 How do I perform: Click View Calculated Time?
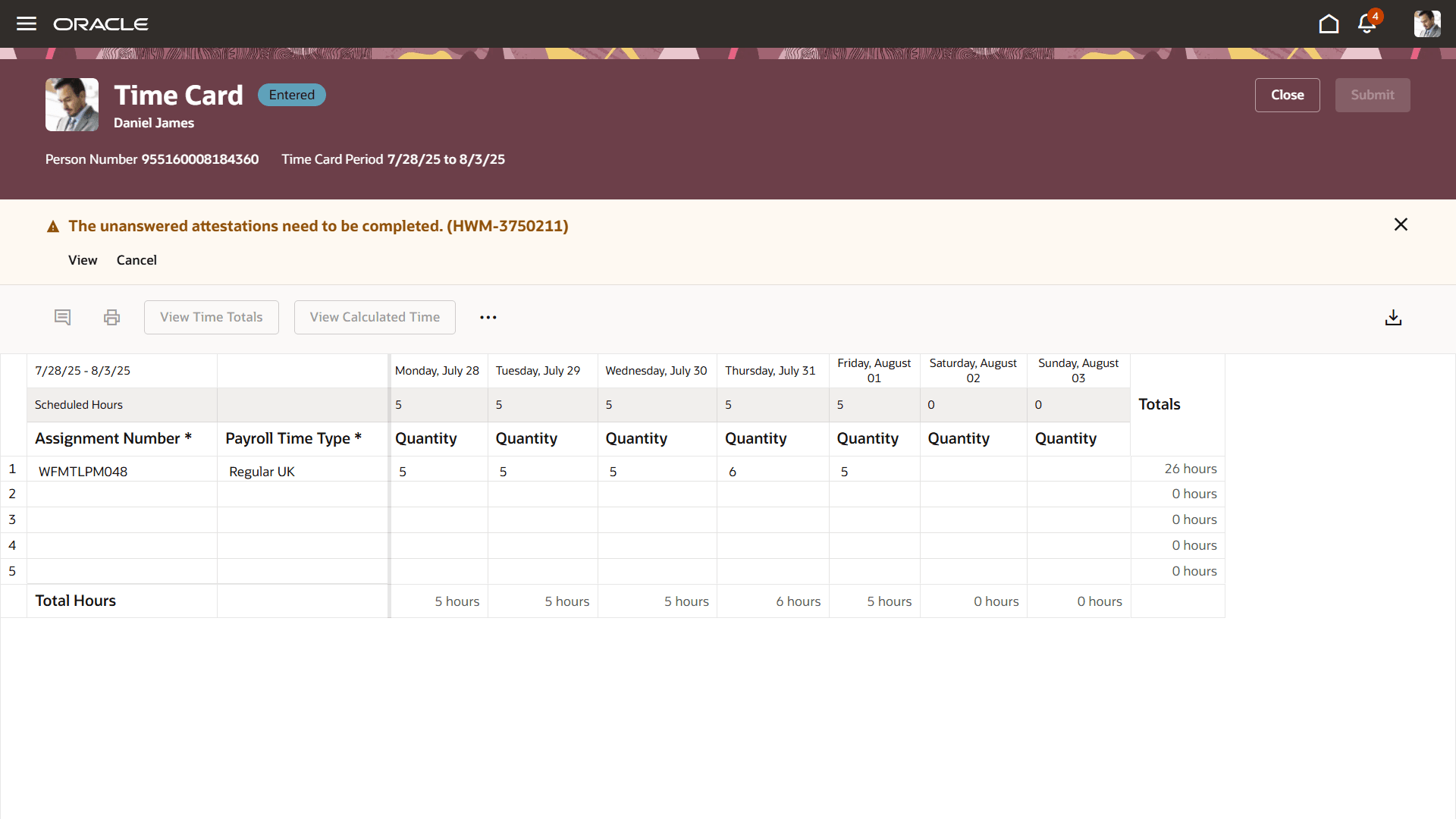tap(374, 317)
